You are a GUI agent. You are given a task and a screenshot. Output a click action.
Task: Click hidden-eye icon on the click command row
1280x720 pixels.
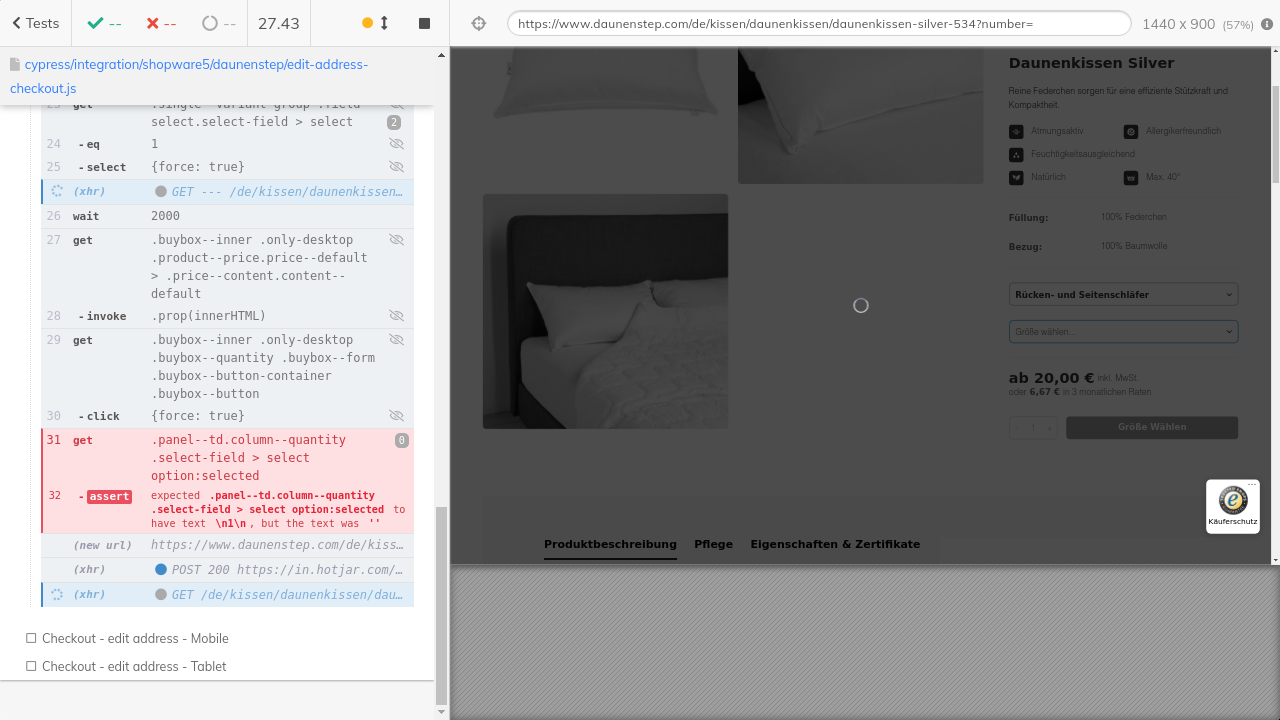click(x=396, y=416)
